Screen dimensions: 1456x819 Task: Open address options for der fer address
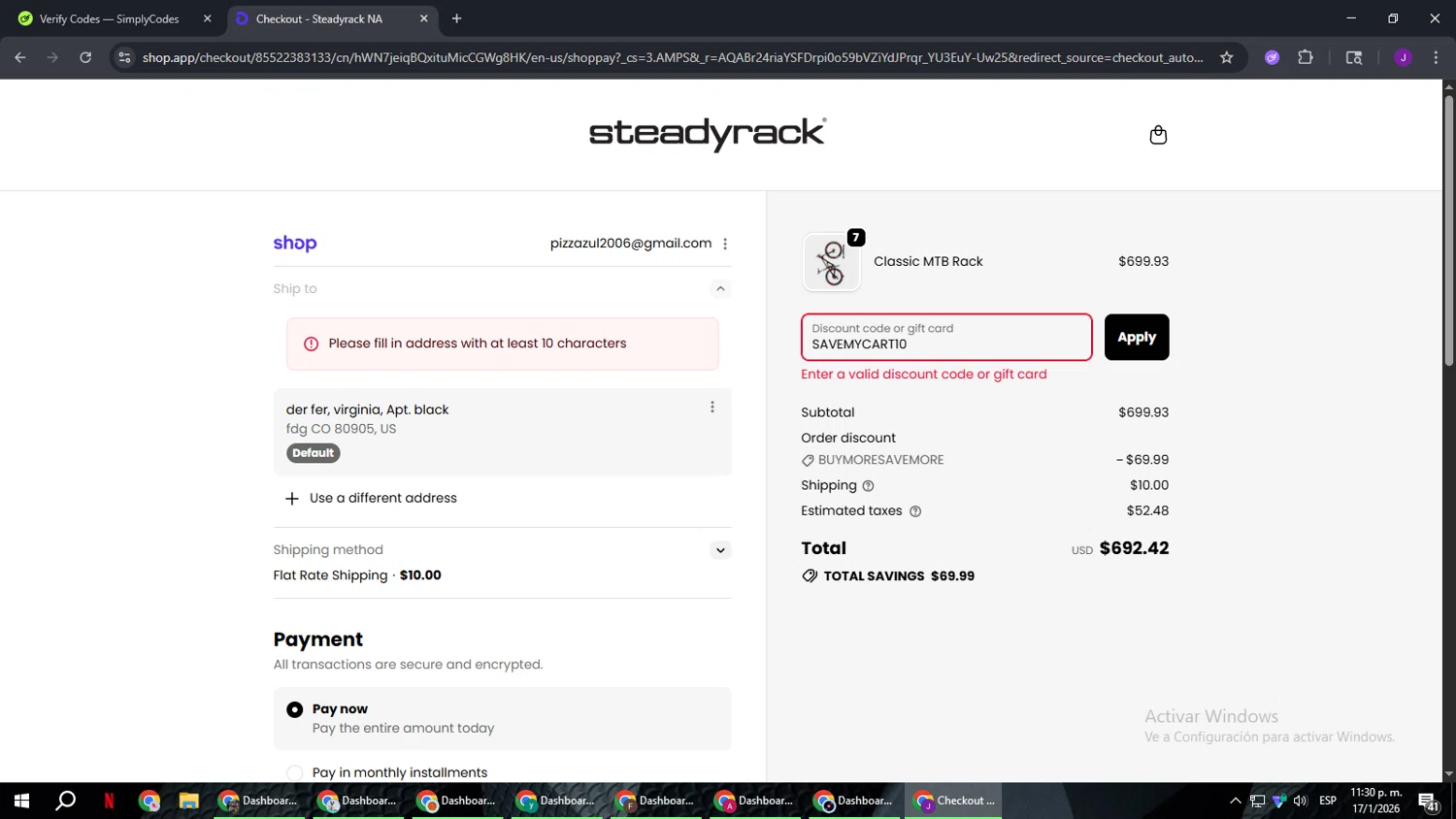click(x=712, y=408)
